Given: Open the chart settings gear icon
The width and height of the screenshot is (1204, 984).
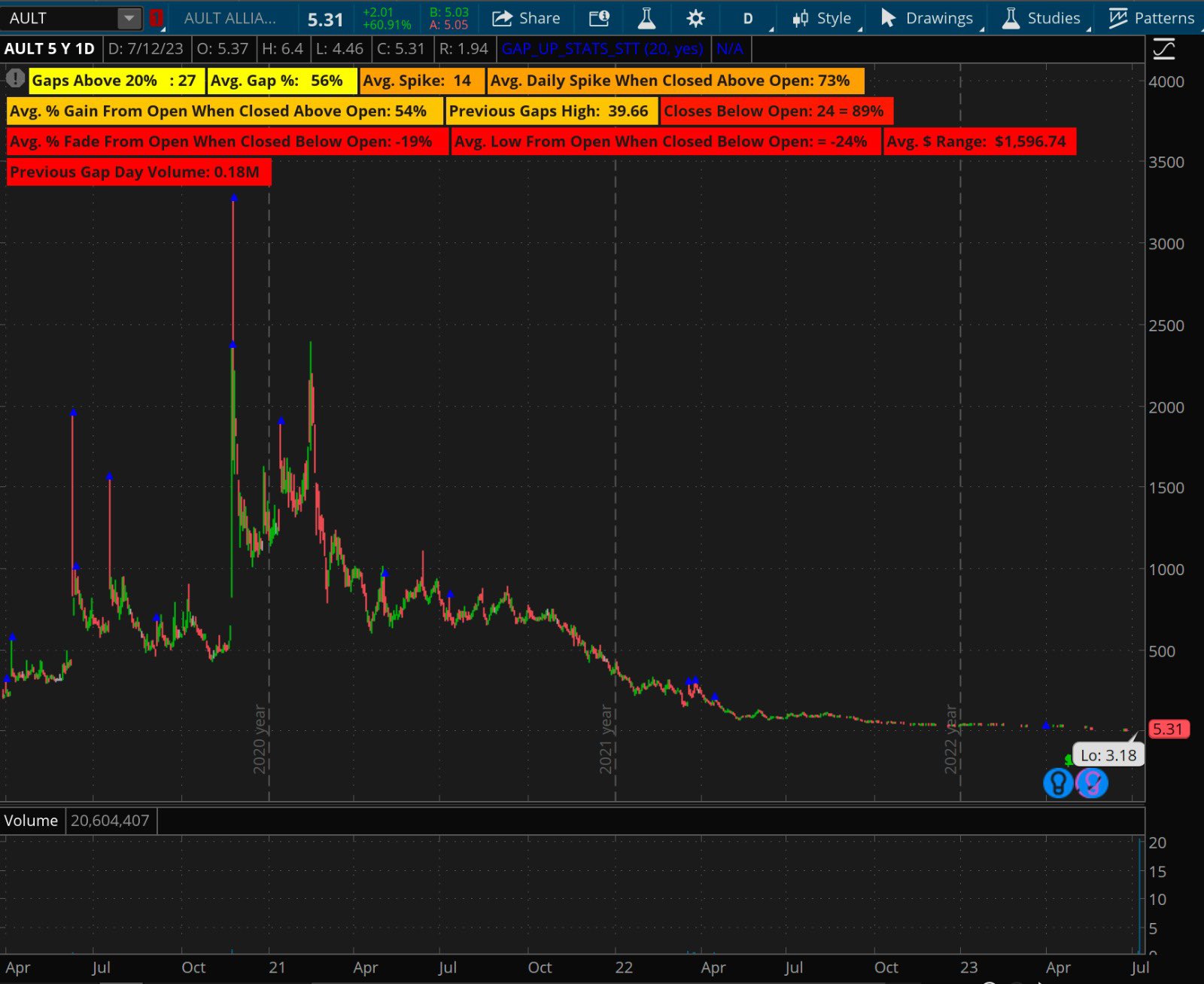Looking at the screenshot, I should coord(695,18).
